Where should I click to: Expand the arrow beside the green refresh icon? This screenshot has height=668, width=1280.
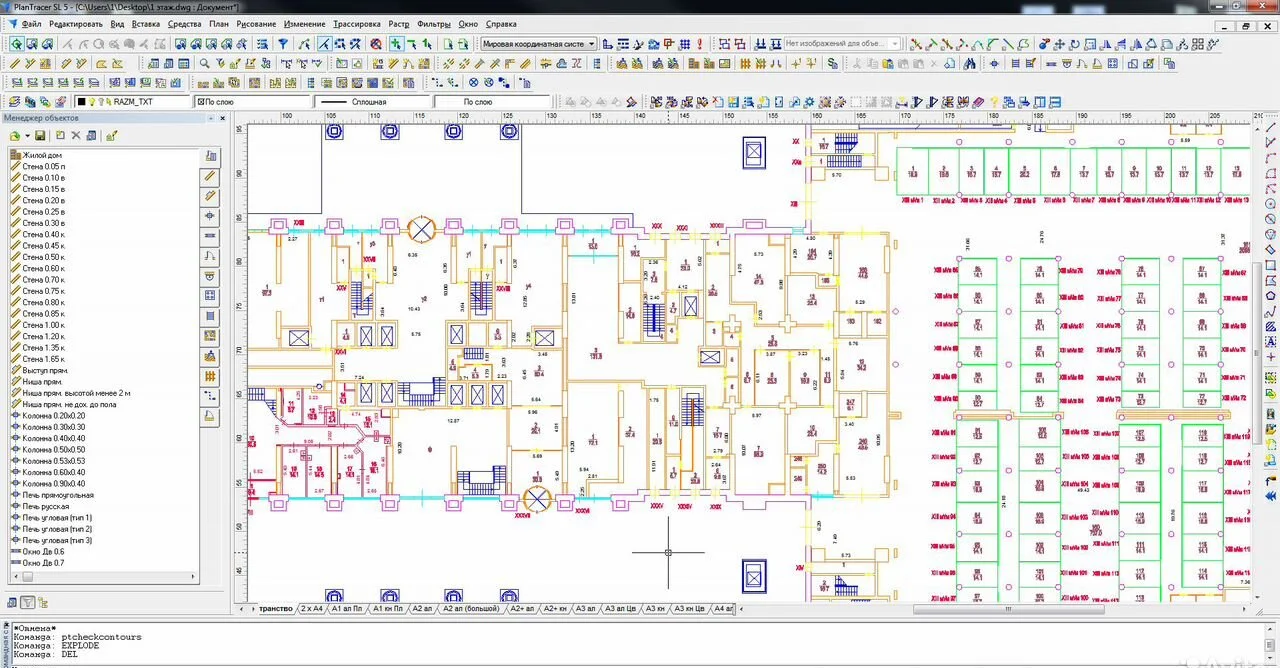point(27,135)
